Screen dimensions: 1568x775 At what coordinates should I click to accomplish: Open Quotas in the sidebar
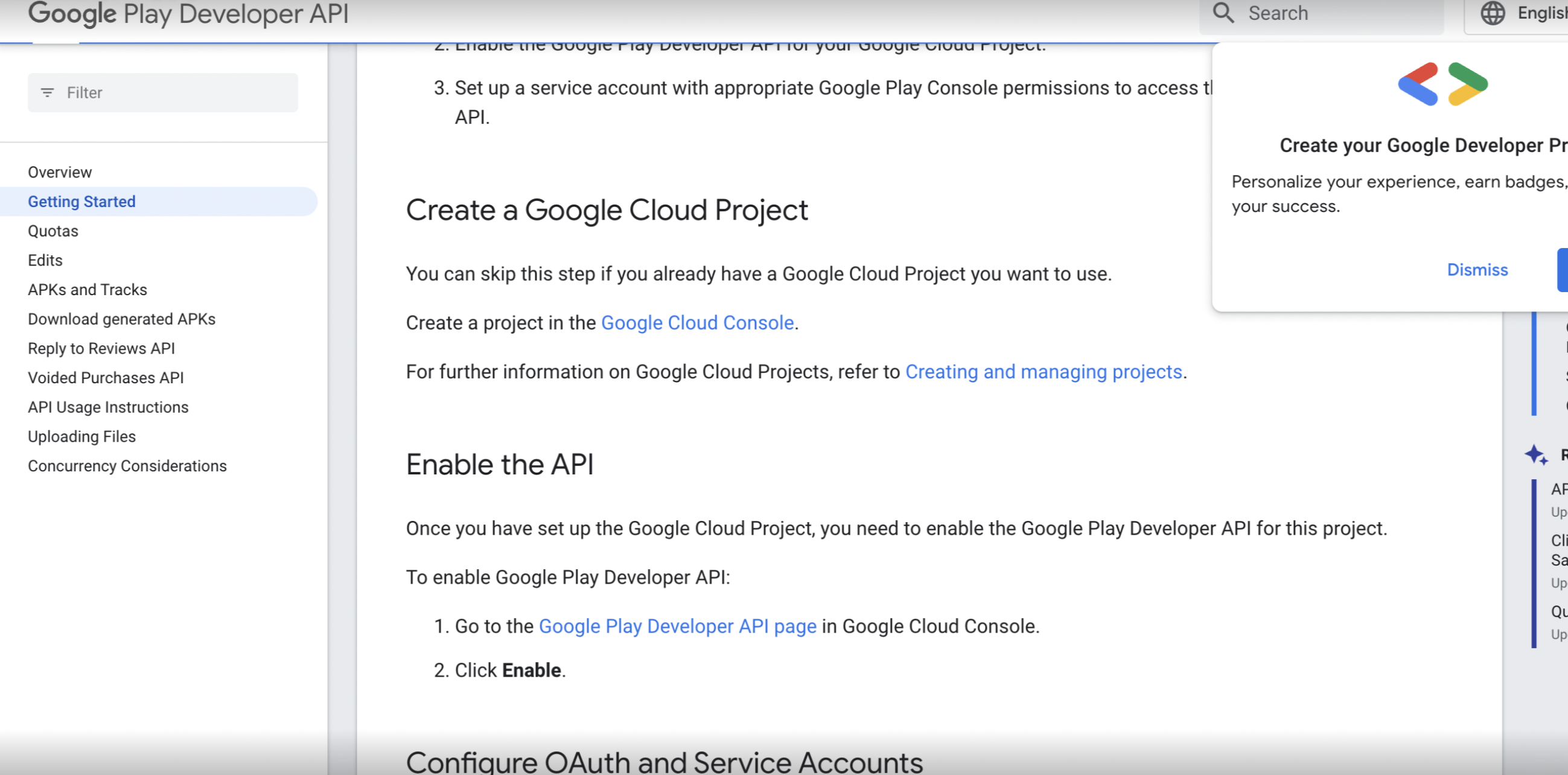pyautogui.click(x=53, y=231)
